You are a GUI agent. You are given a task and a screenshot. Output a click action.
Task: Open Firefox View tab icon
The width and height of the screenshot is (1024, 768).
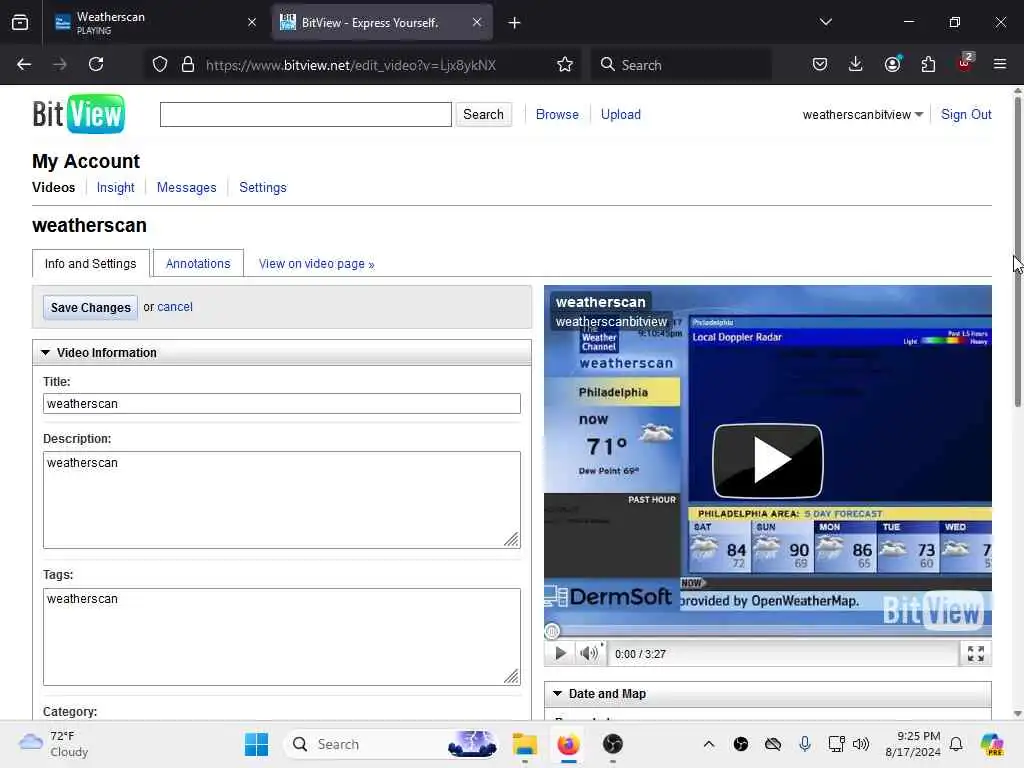20,23
